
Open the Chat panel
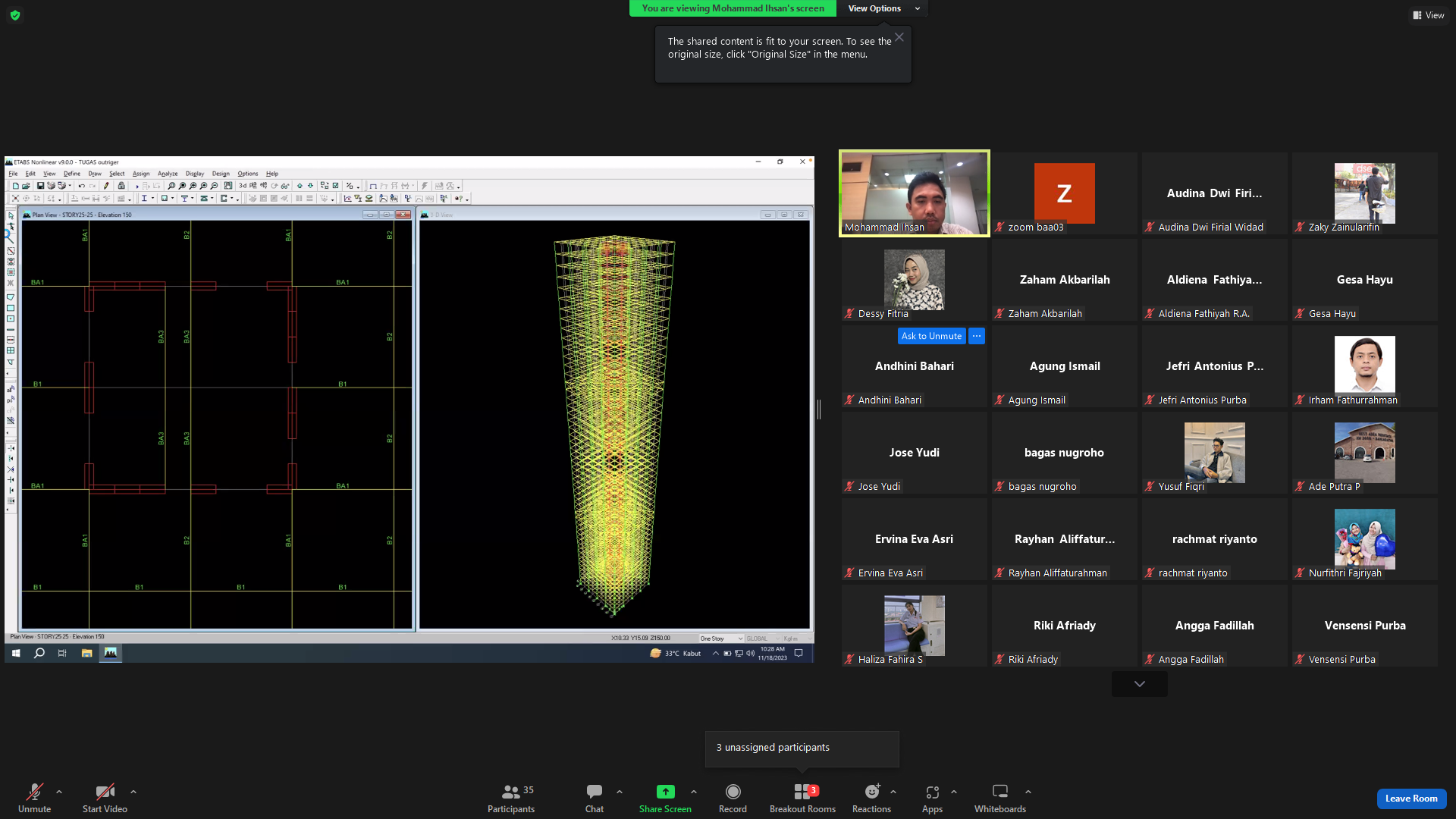pyautogui.click(x=595, y=799)
